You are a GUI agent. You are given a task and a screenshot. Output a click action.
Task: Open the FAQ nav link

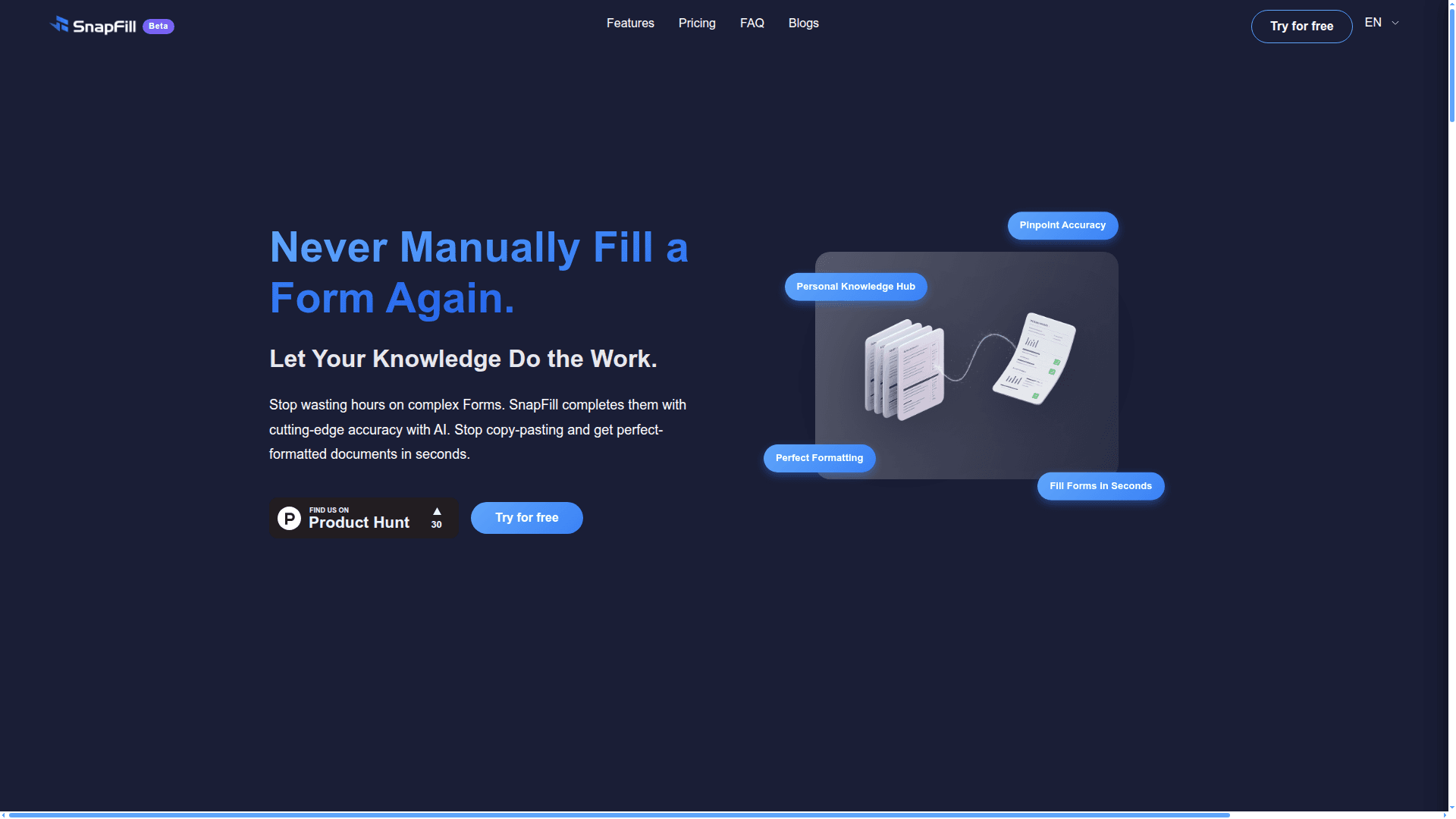tap(752, 24)
